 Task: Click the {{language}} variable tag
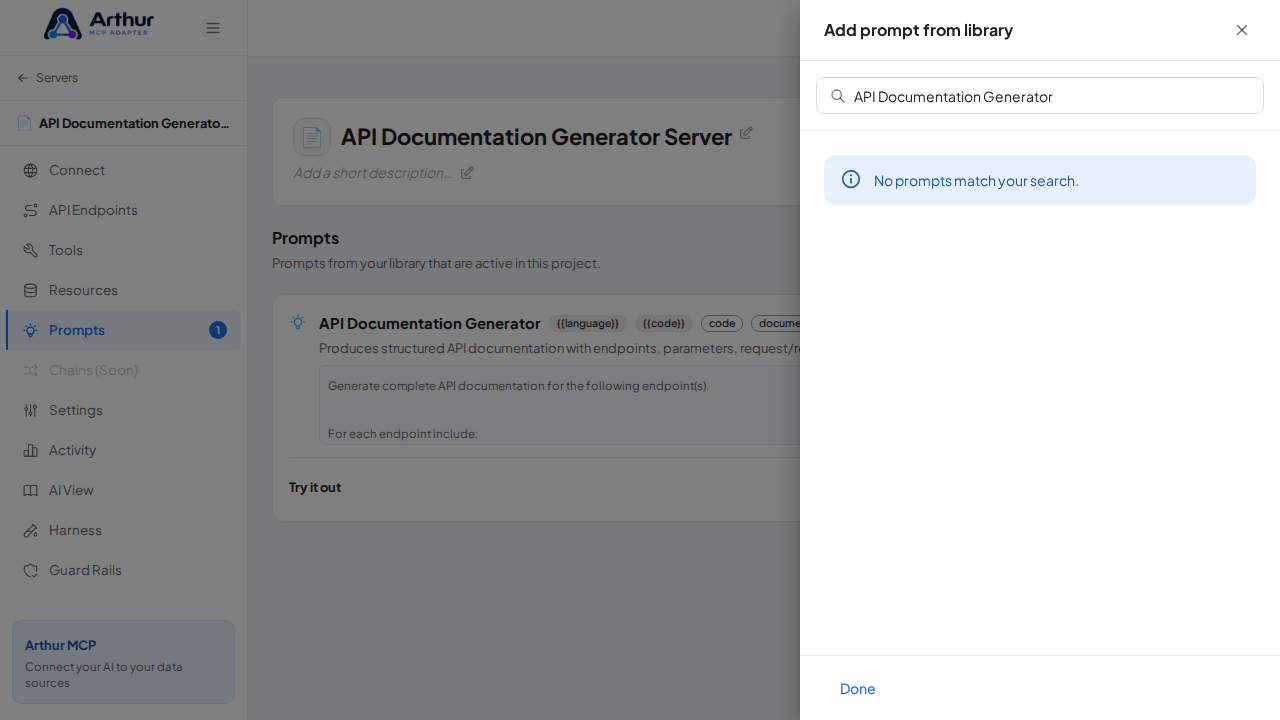(x=588, y=323)
